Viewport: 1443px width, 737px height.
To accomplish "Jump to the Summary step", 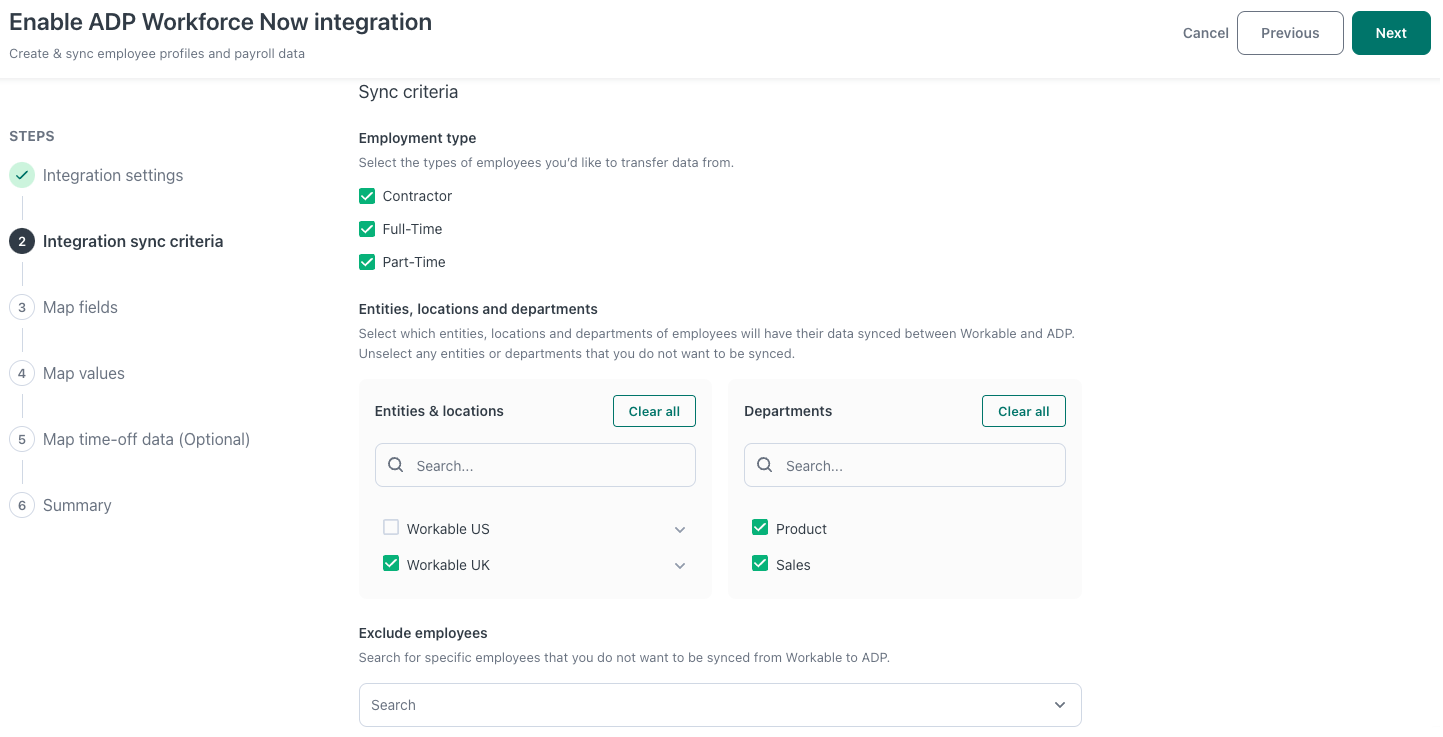I will [x=77, y=505].
